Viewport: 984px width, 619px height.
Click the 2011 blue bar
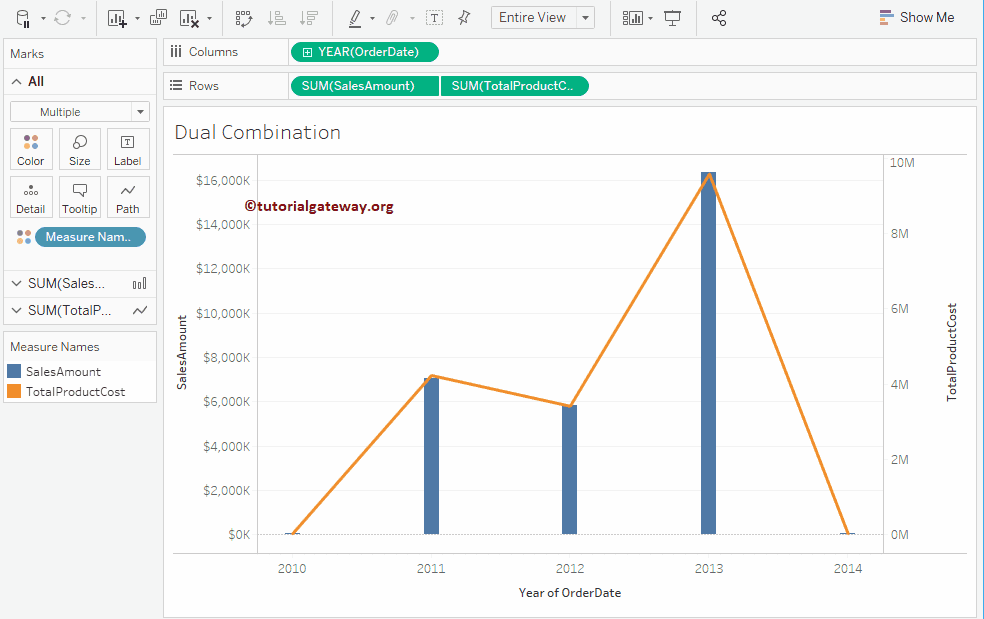point(431,455)
